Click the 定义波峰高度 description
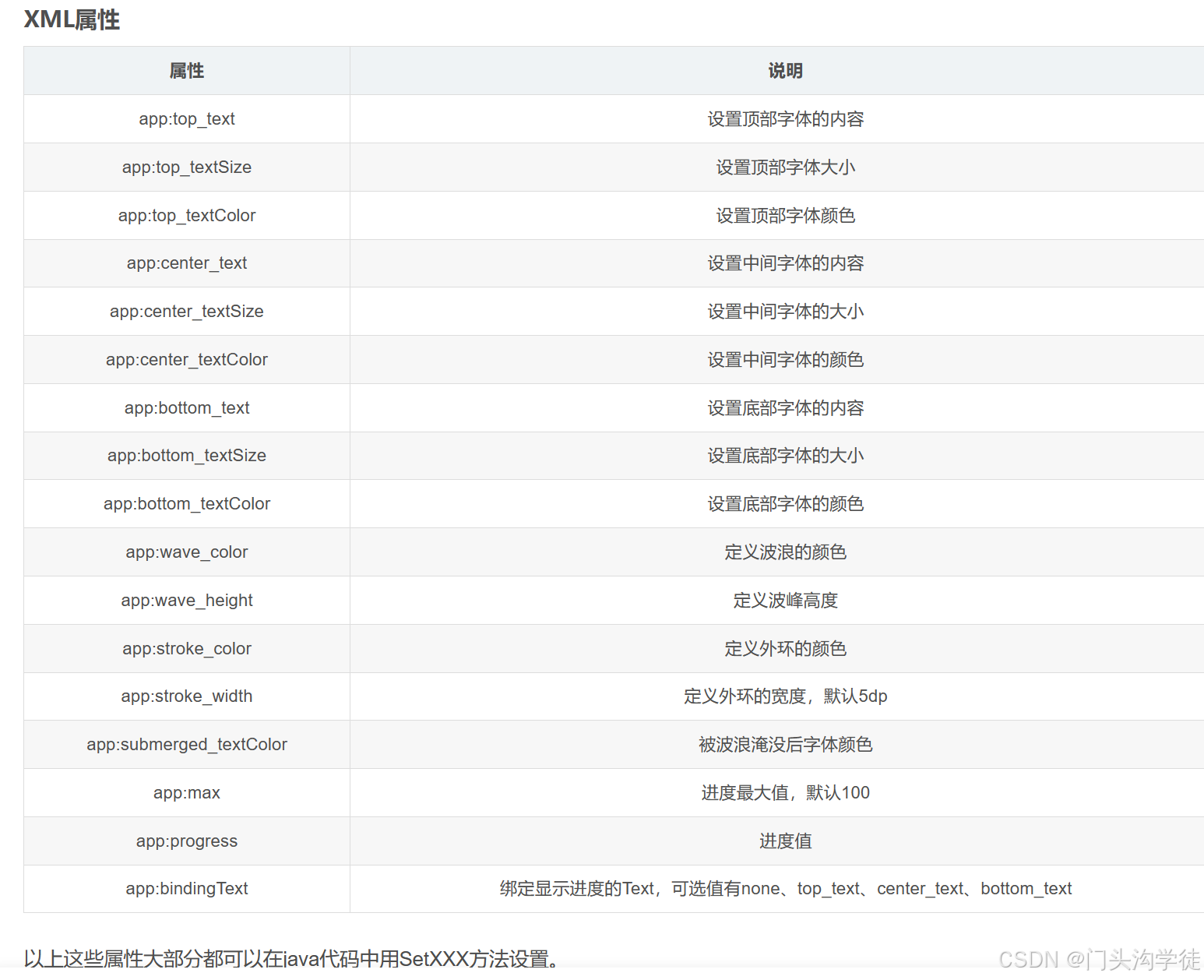 [x=785, y=601]
